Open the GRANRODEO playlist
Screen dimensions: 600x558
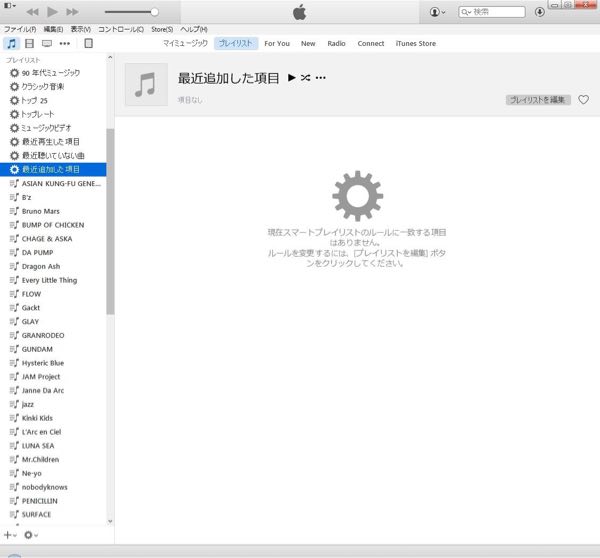click(53, 335)
